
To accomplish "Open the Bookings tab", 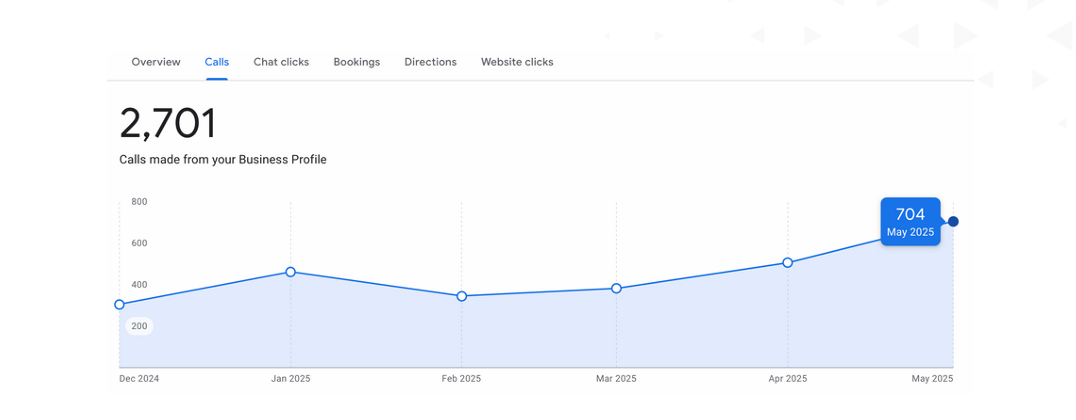I will click(357, 62).
